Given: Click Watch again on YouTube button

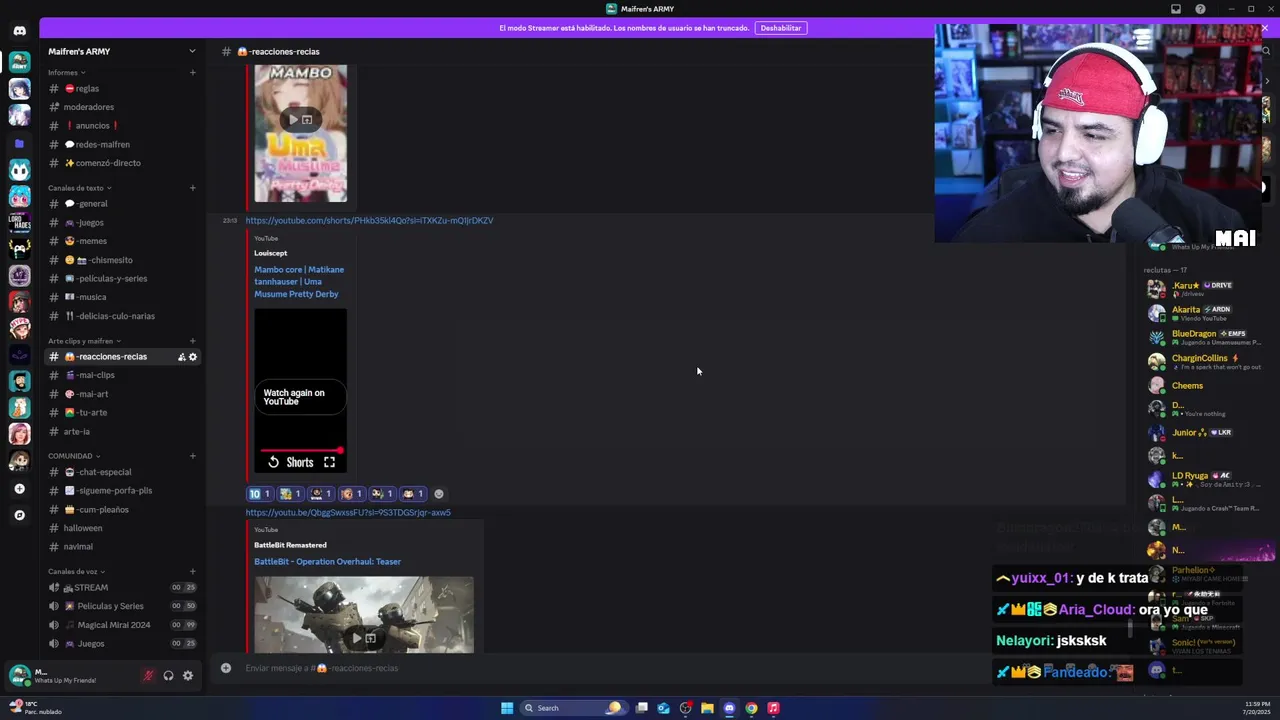Looking at the screenshot, I should pos(300,397).
